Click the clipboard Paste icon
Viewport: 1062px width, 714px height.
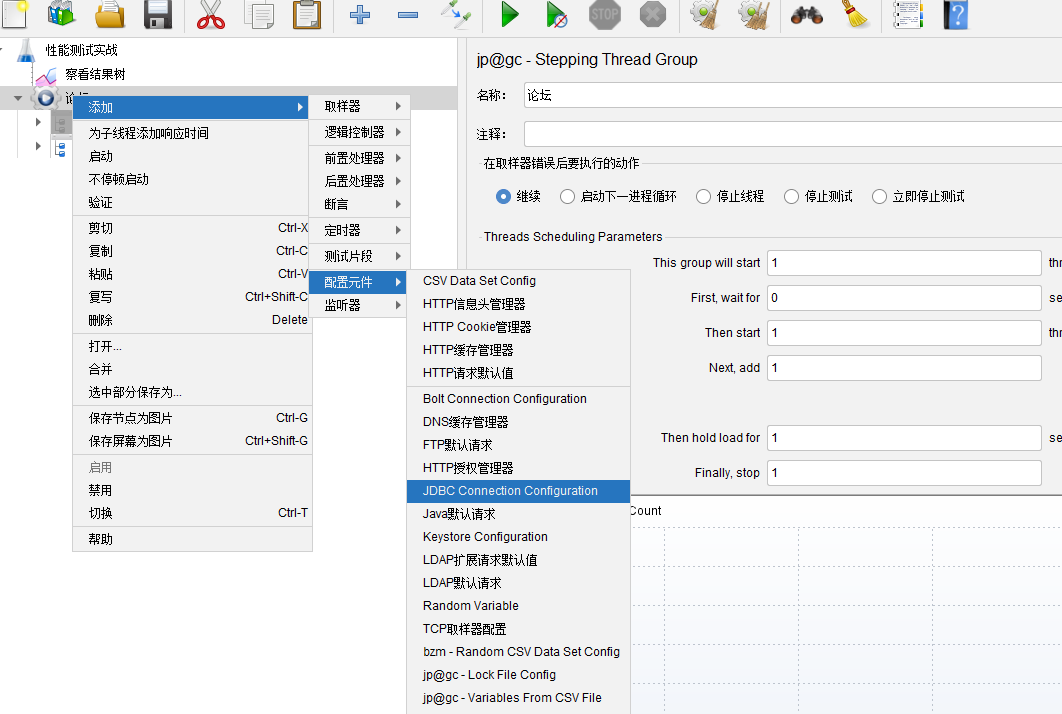click(x=307, y=14)
